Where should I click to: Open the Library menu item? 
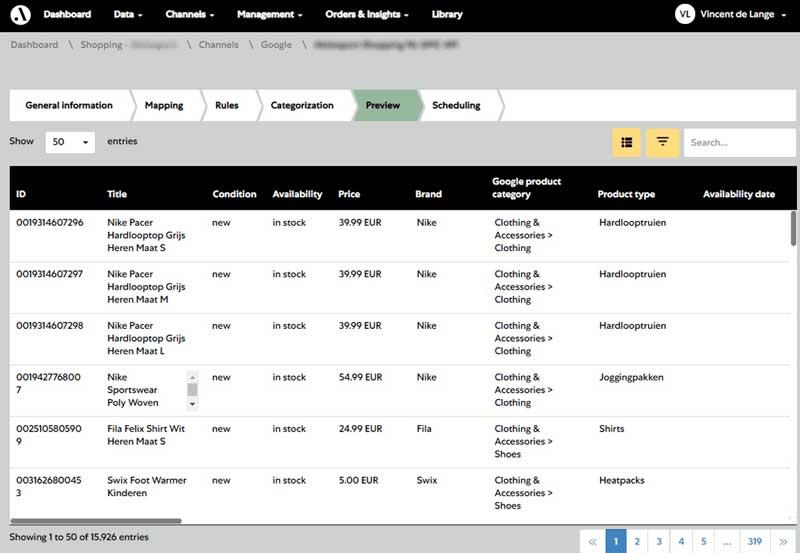[447, 14]
